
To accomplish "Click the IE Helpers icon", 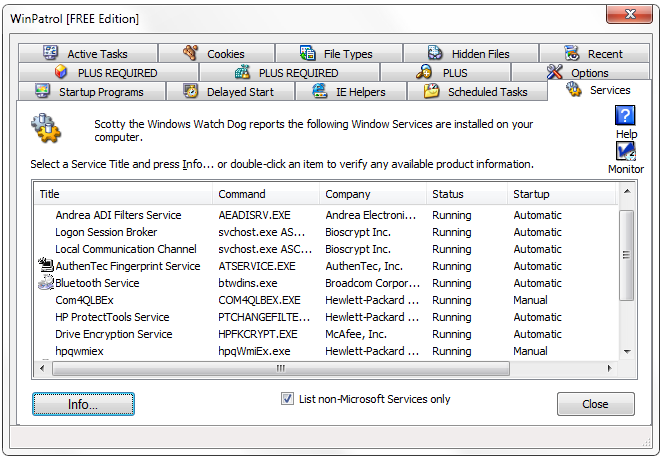I will (320, 90).
